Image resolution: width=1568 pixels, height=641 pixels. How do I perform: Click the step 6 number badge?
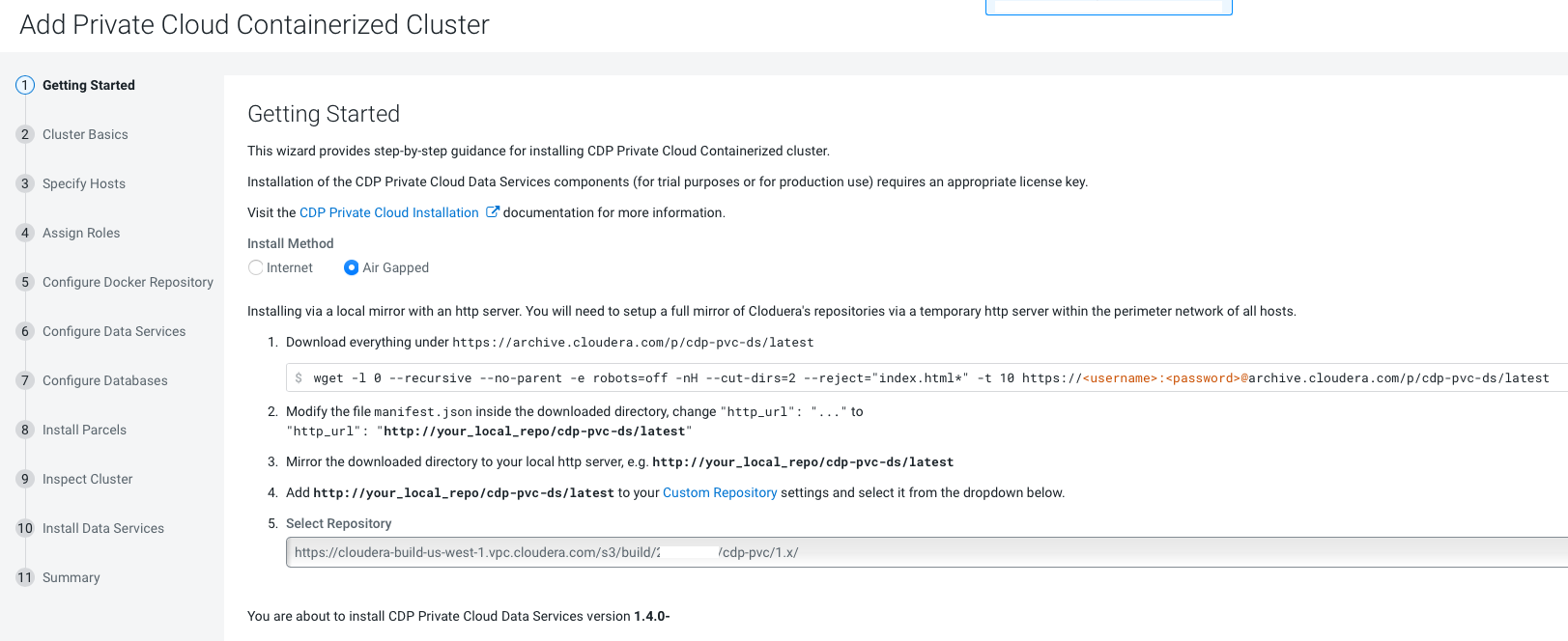click(x=25, y=331)
